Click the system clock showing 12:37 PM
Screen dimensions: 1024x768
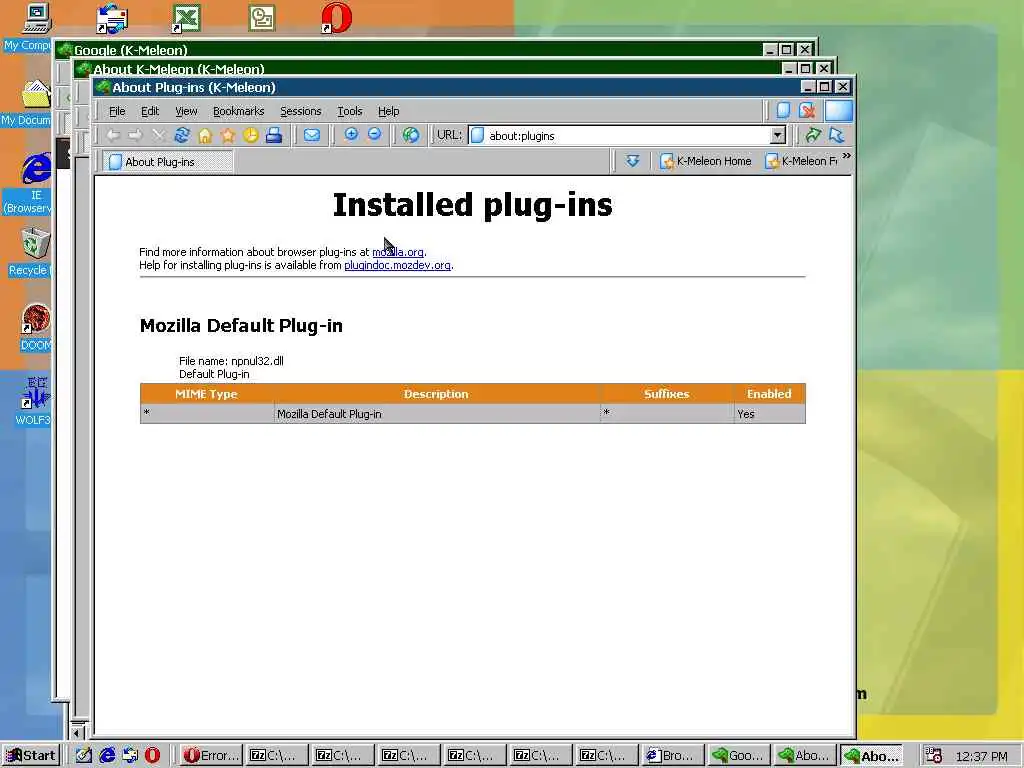tap(982, 756)
